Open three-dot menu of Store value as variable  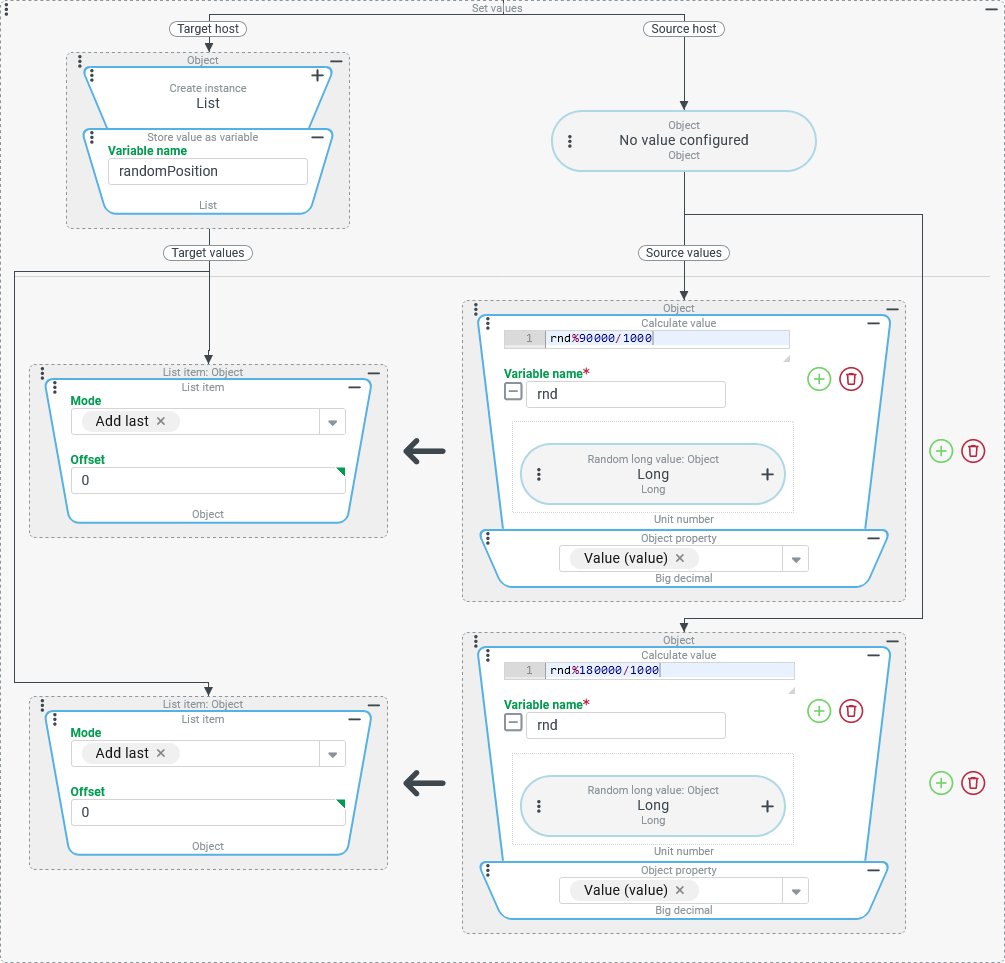(x=92, y=137)
